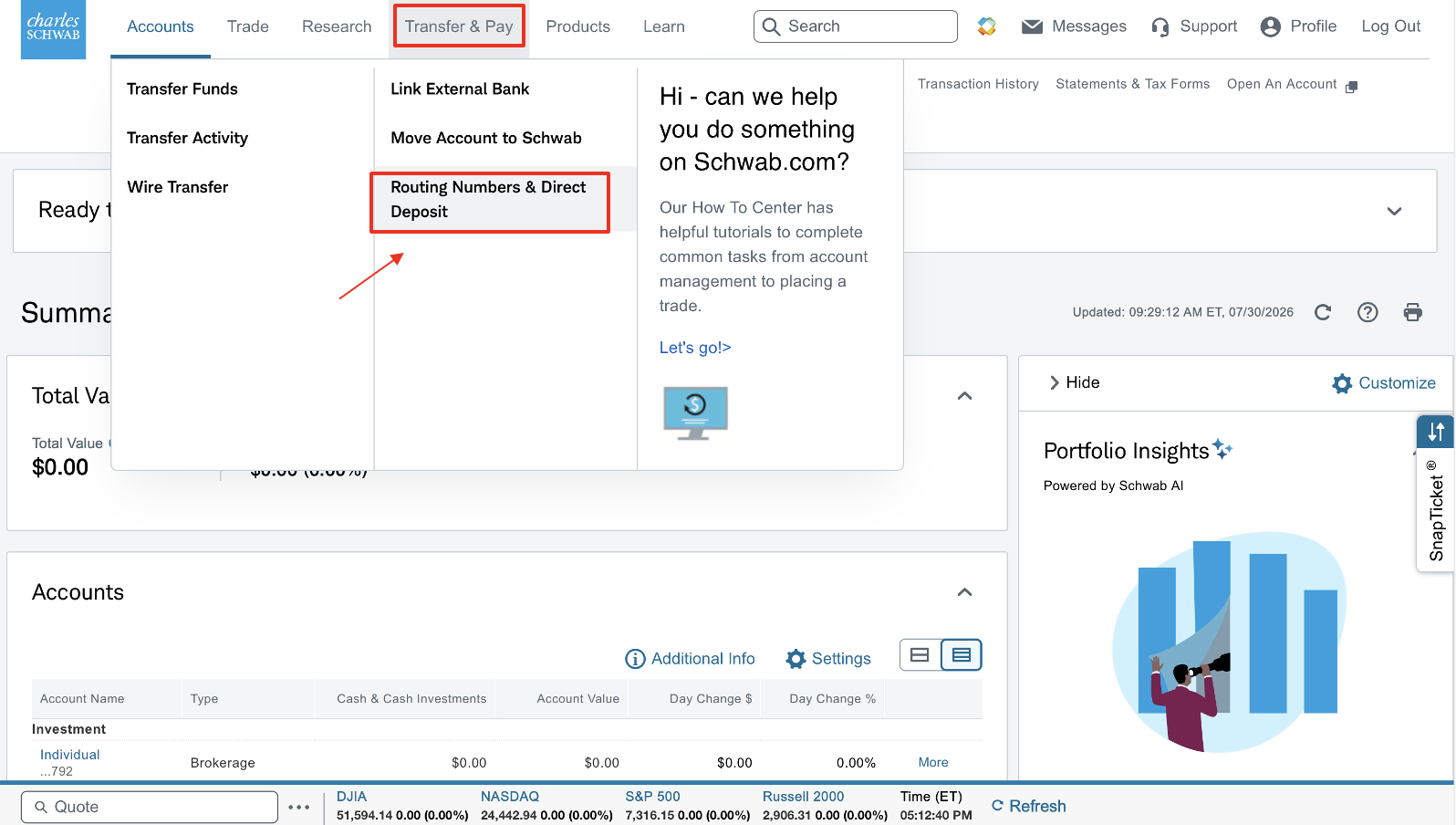The height and width of the screenshot is (825, 1456).
Task: Open the Research top tab
Action: (x=337, y=26)
